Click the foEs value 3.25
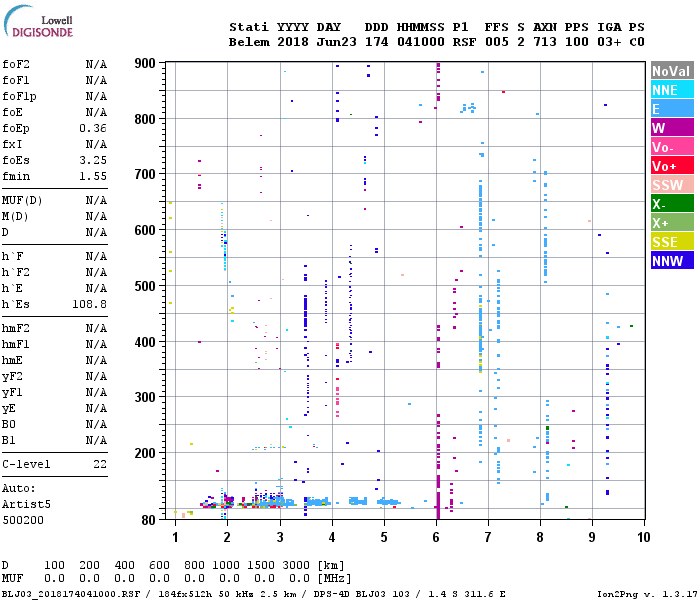This screenshot has height=600, width=700. pos(93,160)
